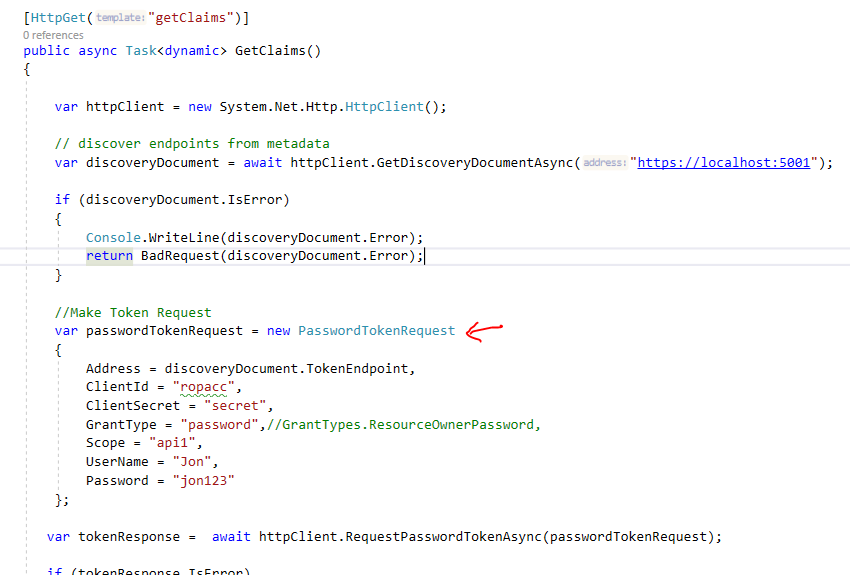Click discoveryDocument.TokenEndpoint in Address line
Screen dimensions: 850x575
pyautogui.click(x=286, y=369)
